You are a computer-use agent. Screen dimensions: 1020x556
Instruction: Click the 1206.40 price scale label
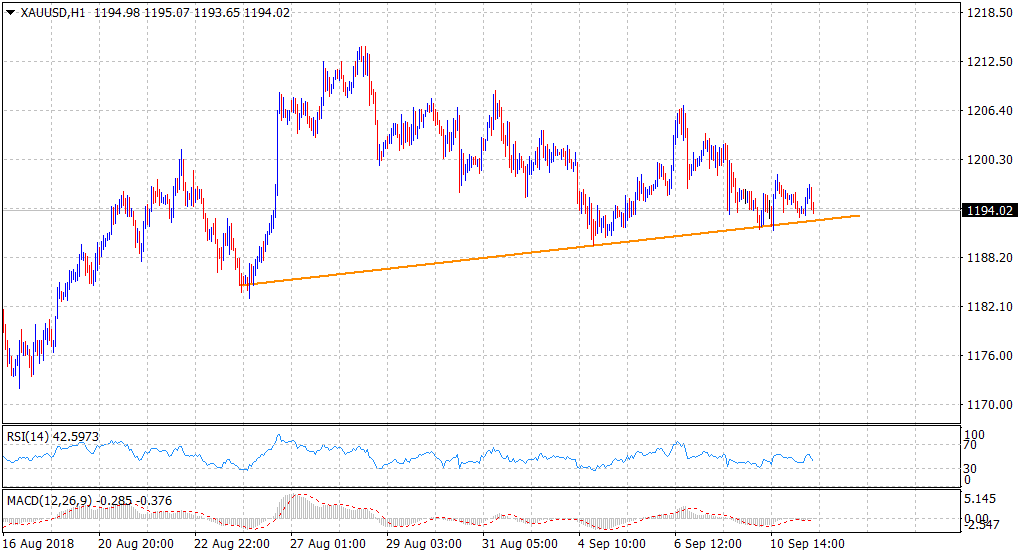point(983,111)
